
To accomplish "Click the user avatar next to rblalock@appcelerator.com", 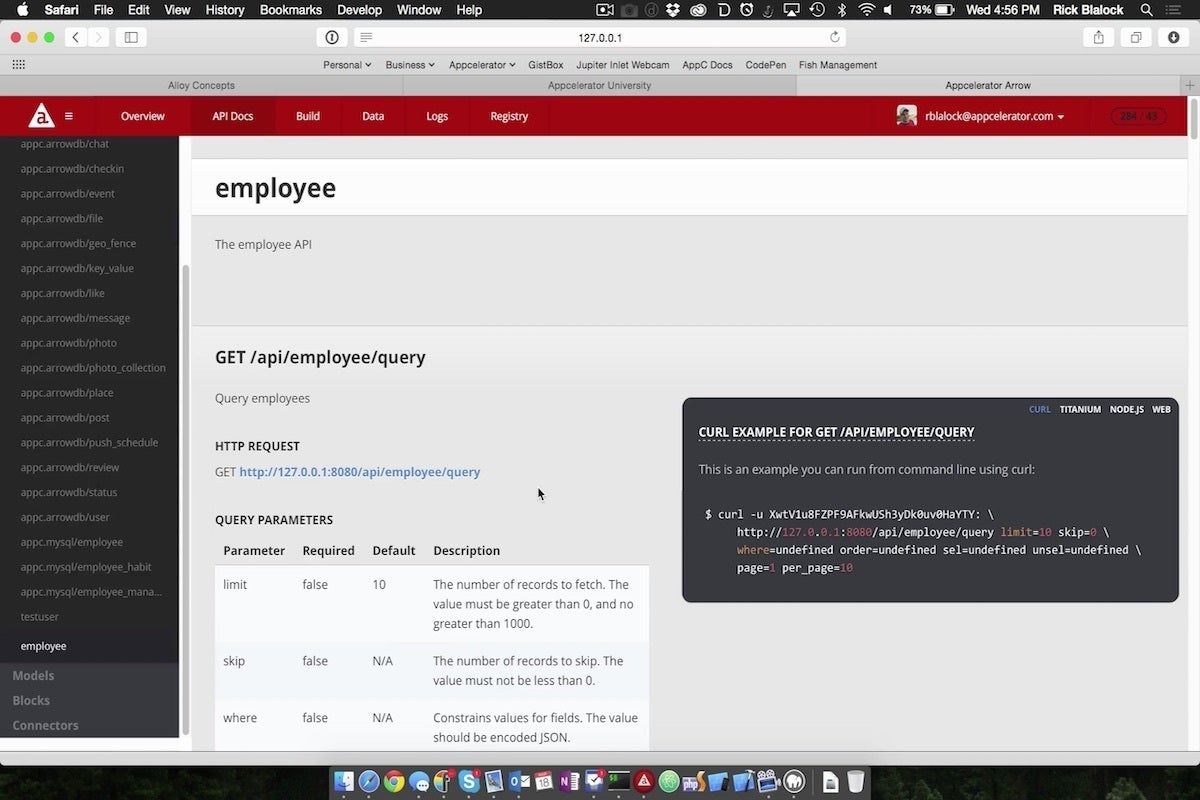I will (x=906, y=116).
